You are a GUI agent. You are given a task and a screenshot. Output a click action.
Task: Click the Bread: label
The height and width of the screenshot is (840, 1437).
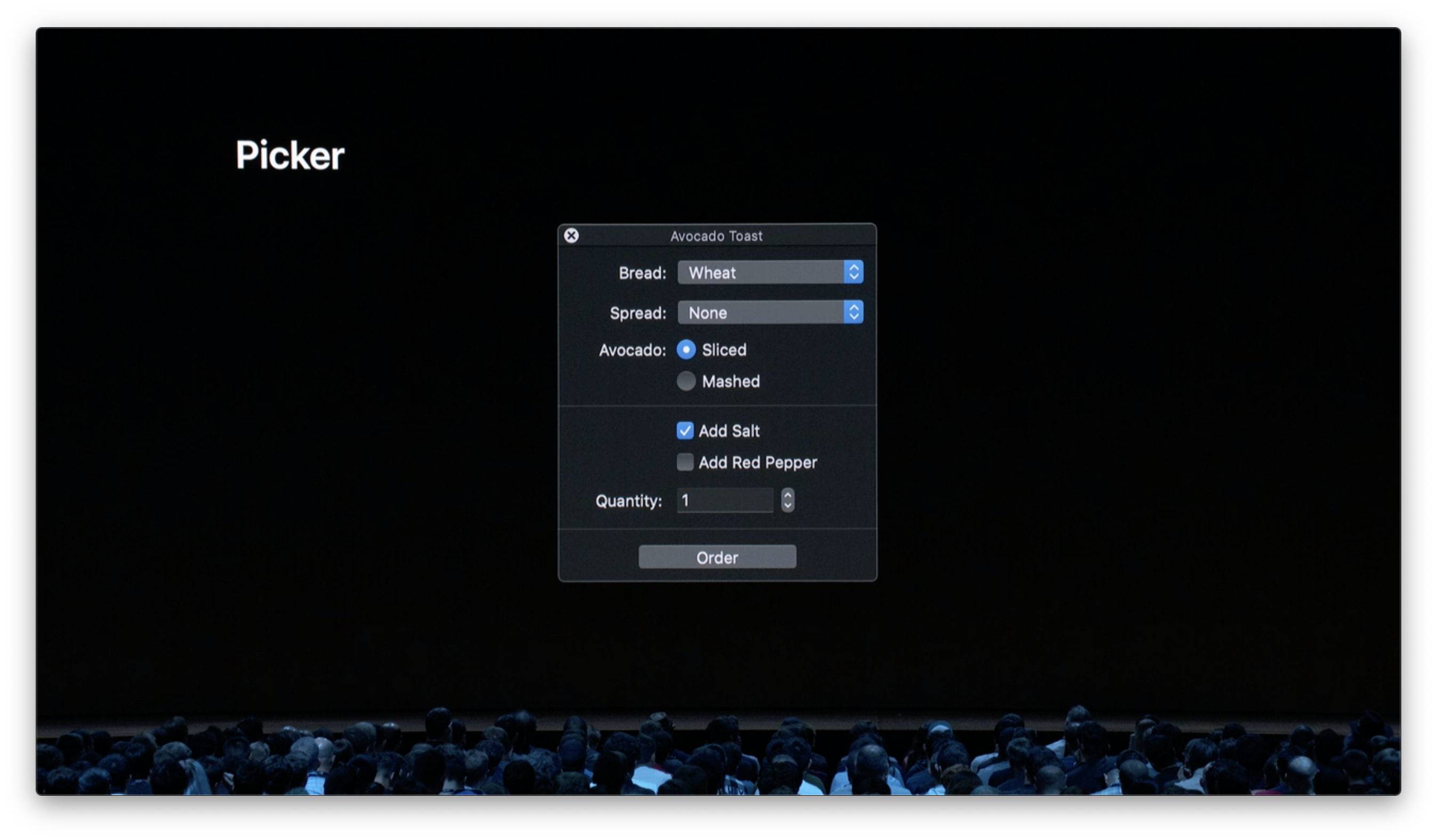(642, 273)
